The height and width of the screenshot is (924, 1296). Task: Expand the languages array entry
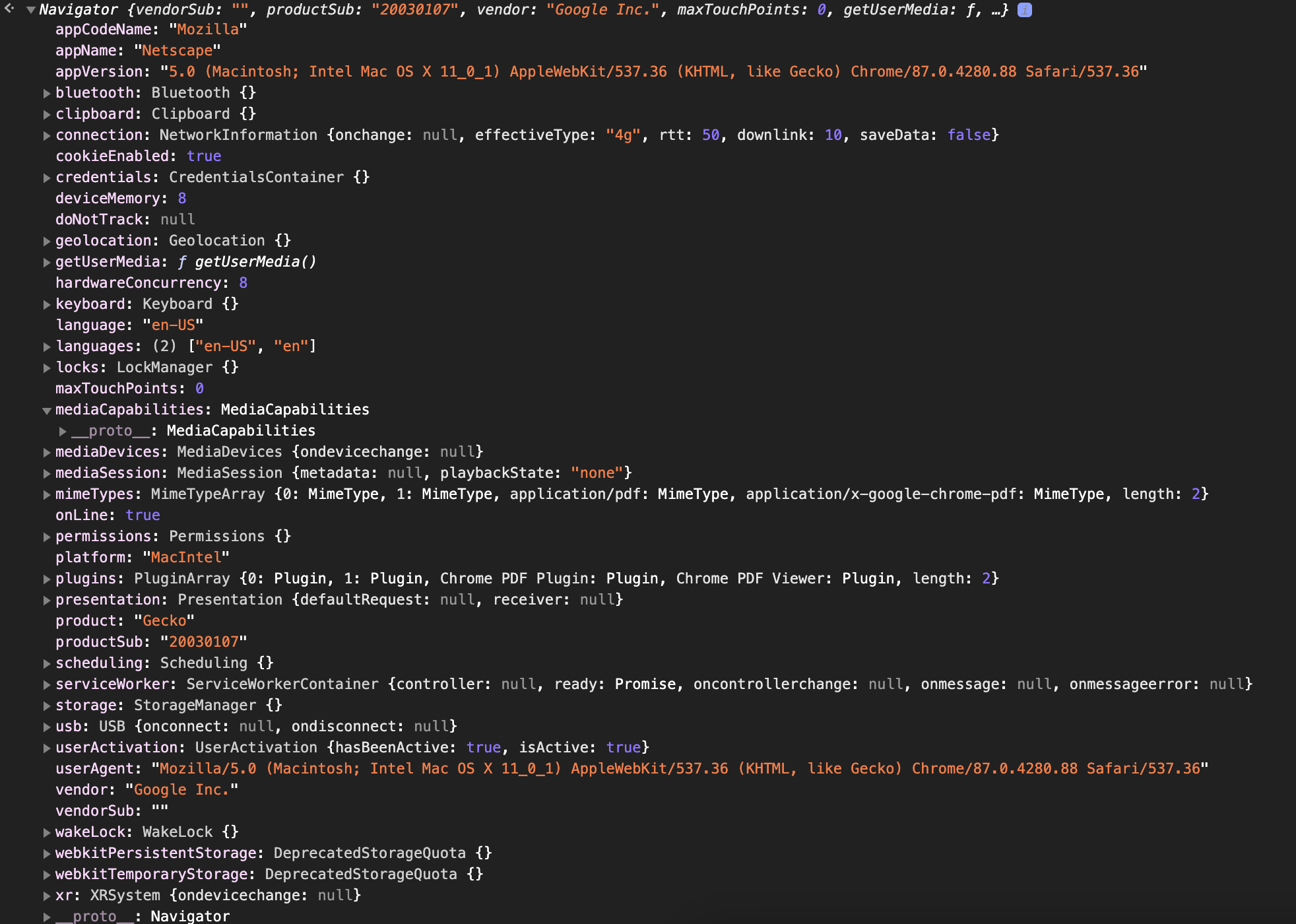coord(47,346)
